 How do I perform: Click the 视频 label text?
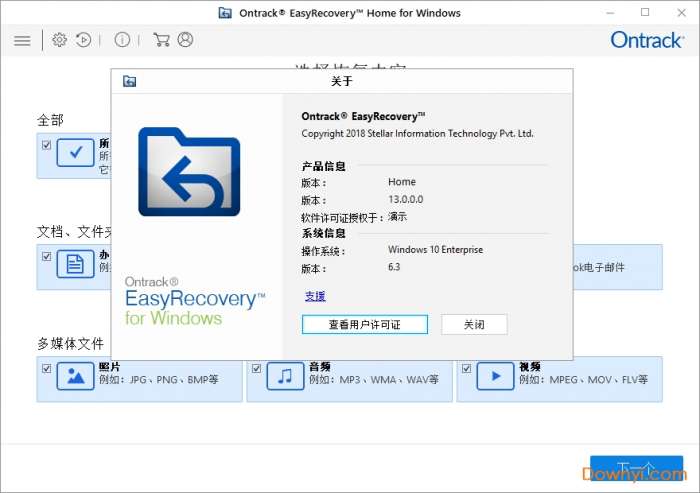pyautogui.click(x=530, y=367)
